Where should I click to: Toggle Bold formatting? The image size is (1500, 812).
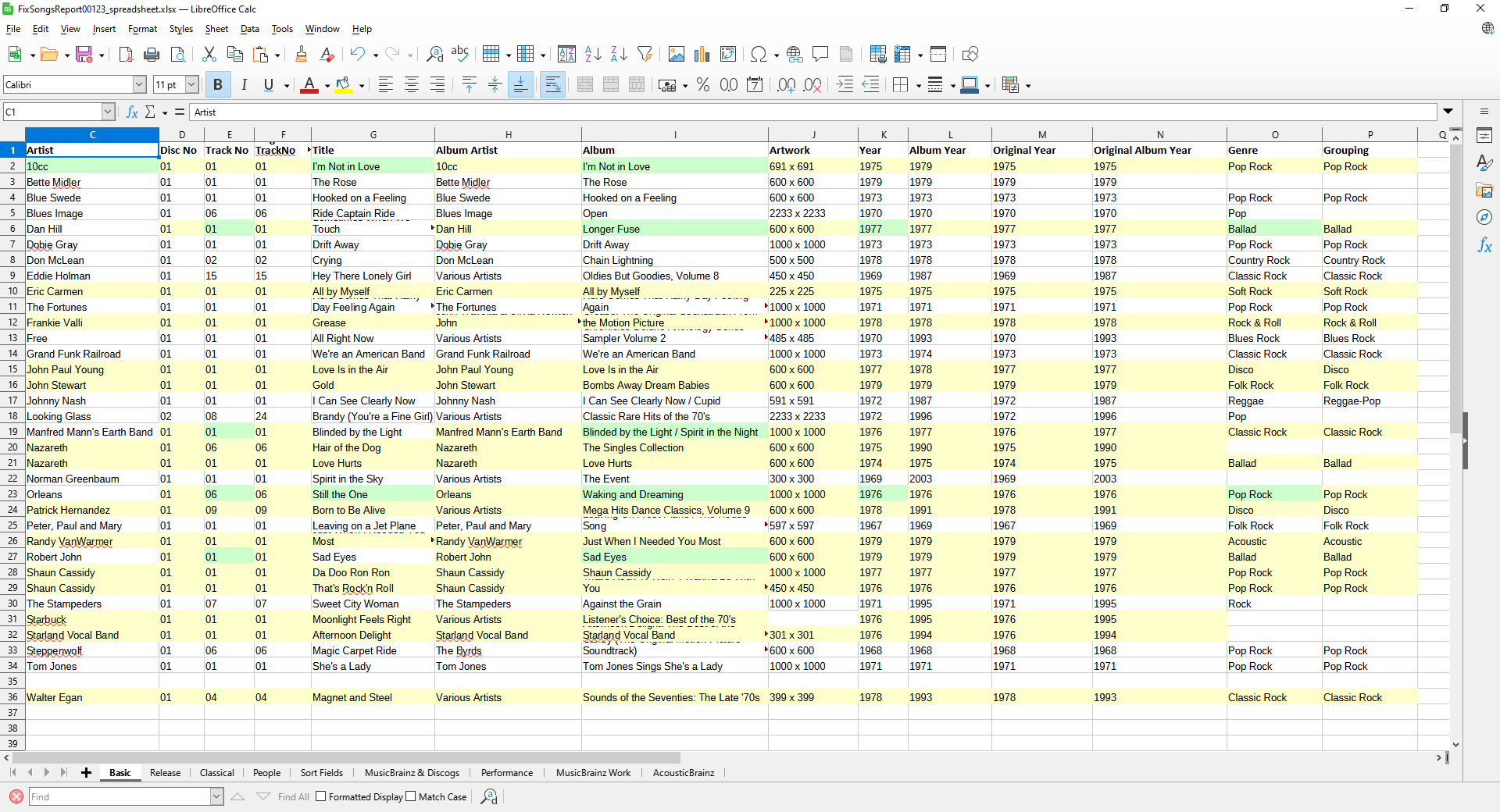click(x=218, y=85)
